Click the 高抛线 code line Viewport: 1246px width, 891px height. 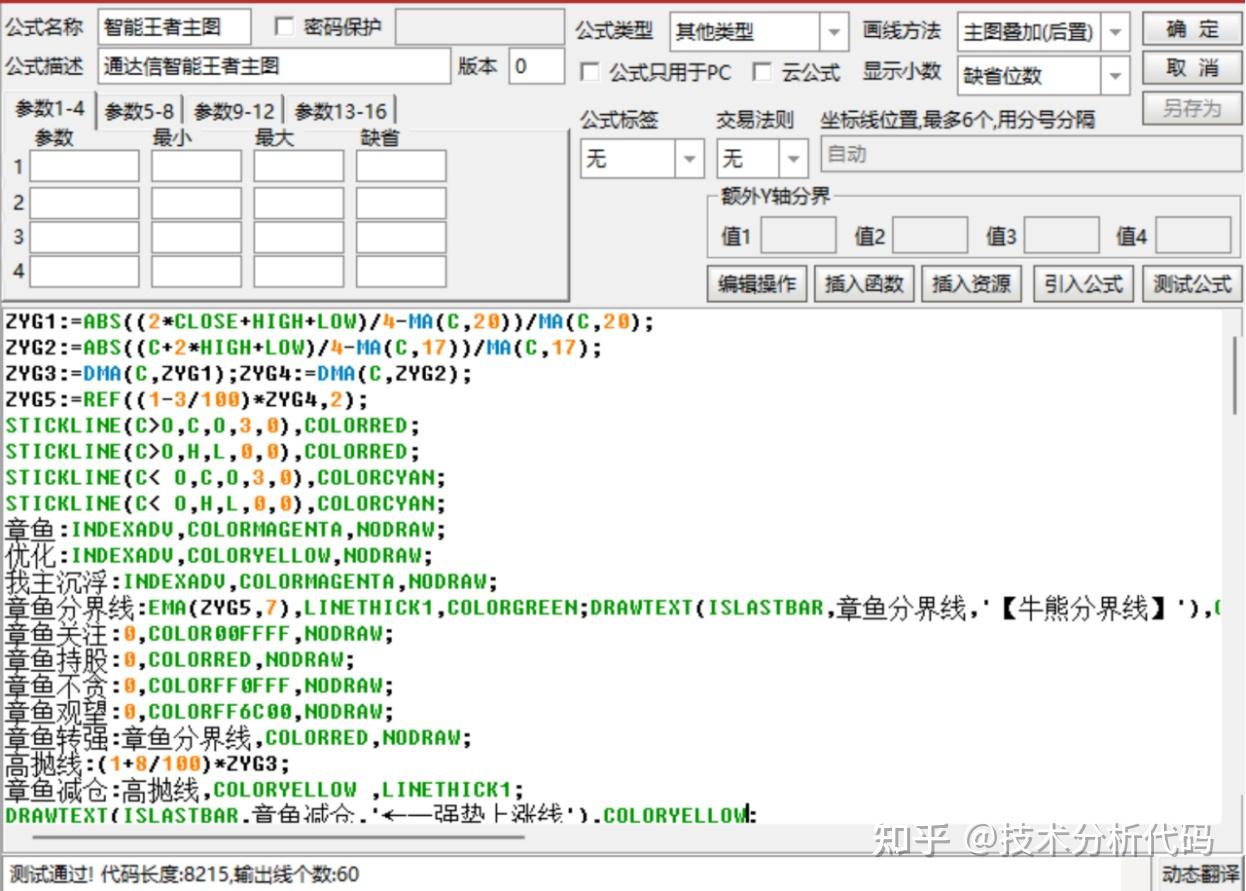(x=147, y=765)
